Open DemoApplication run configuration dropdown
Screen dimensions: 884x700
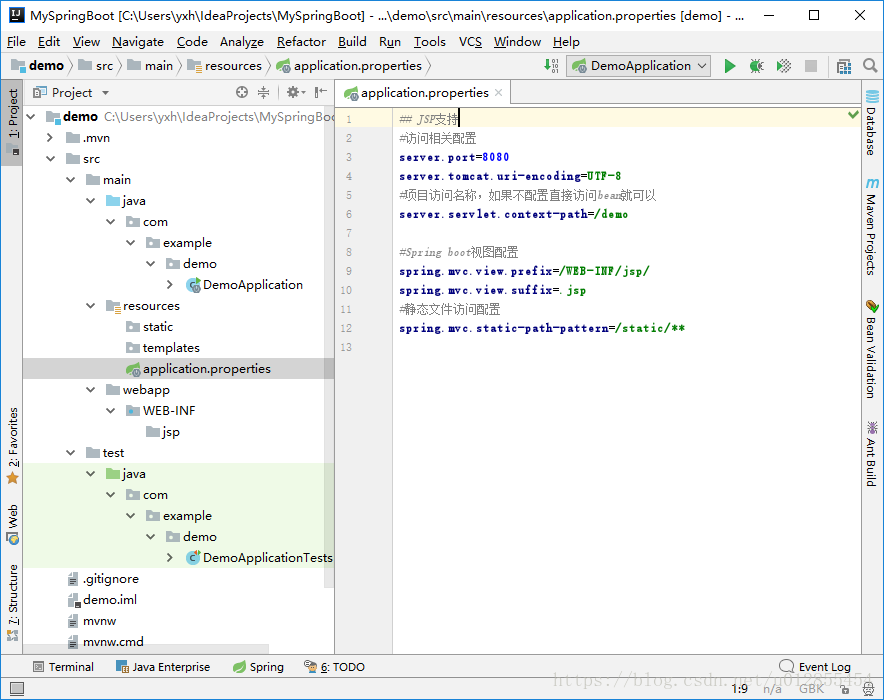[x=639, y=66]
